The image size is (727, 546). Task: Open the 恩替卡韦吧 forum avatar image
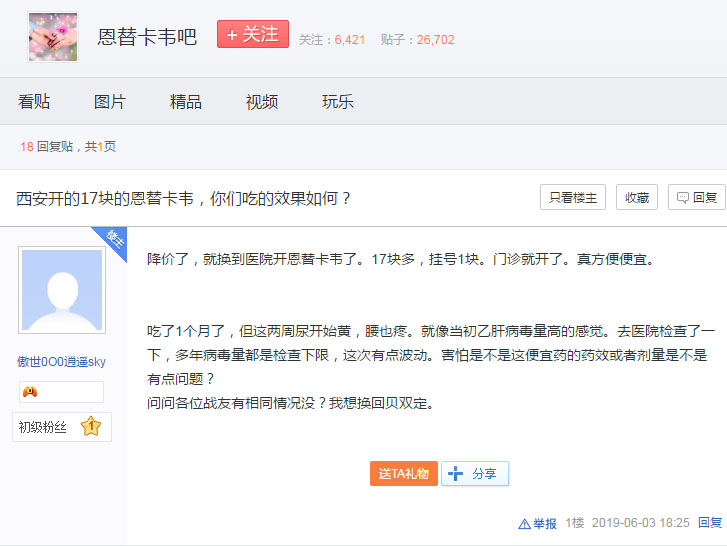pos(53,37)
